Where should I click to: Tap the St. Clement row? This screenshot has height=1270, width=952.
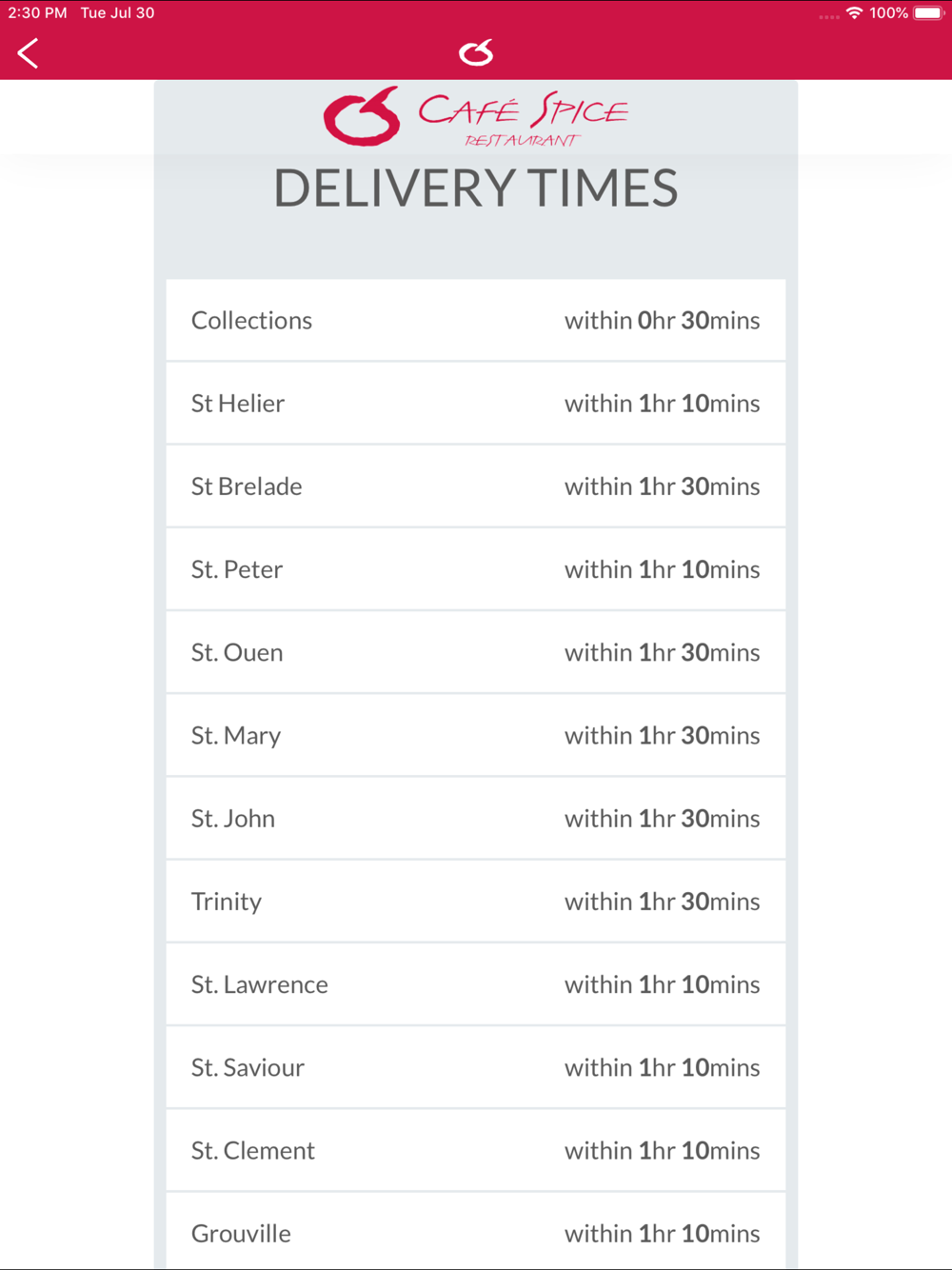tap(475, 1150)
